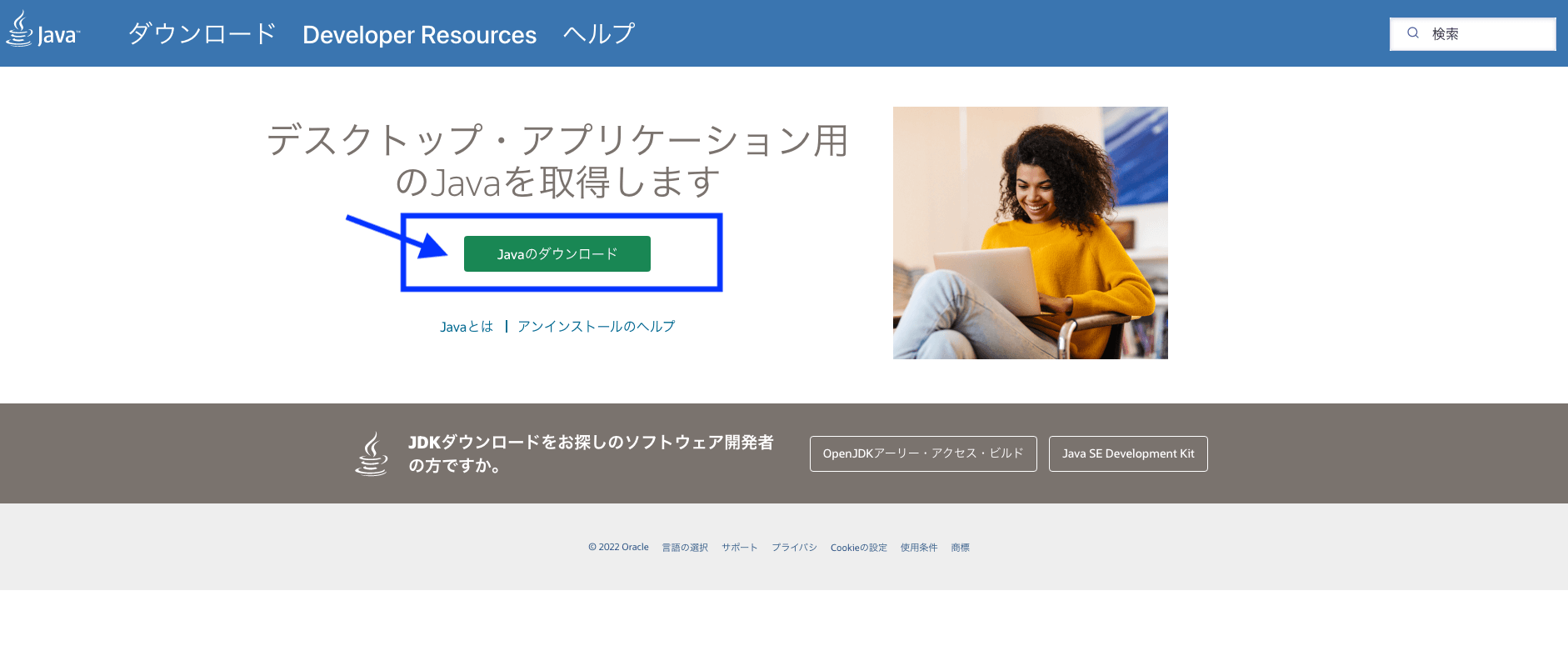Image resolution: width=1568 pixels, height=671 pixels.
Task: Click the Java cup icon in JDK banner
Action: 372,453
